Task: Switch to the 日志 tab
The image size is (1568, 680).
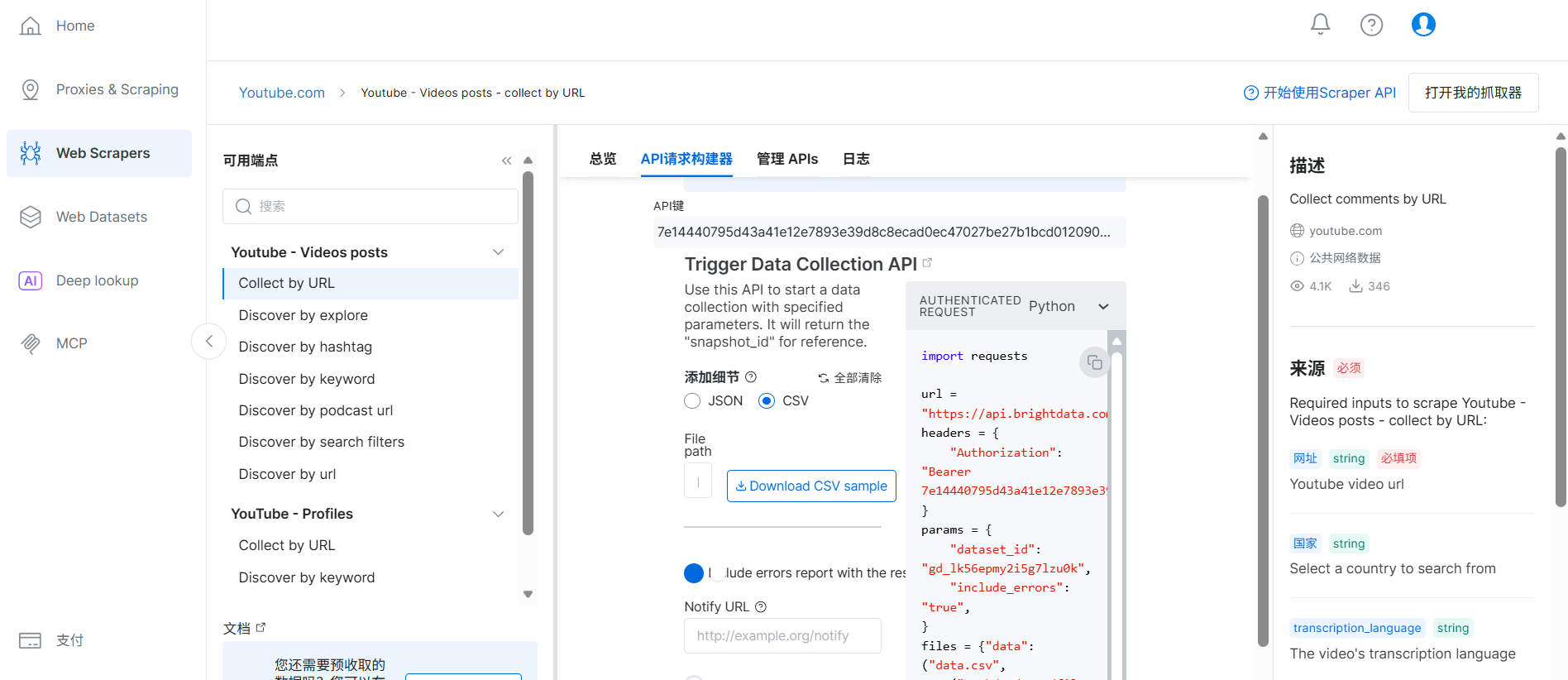Action: pyautogui.click(x=856, y=159)
